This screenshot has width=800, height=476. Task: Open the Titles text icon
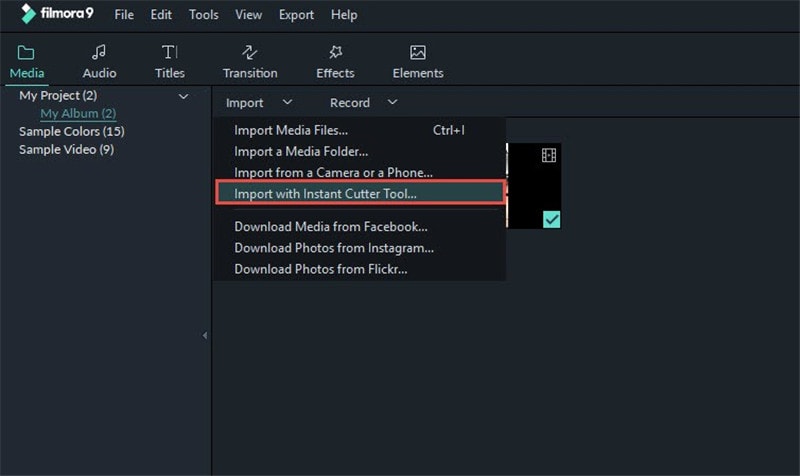[170, 52]
